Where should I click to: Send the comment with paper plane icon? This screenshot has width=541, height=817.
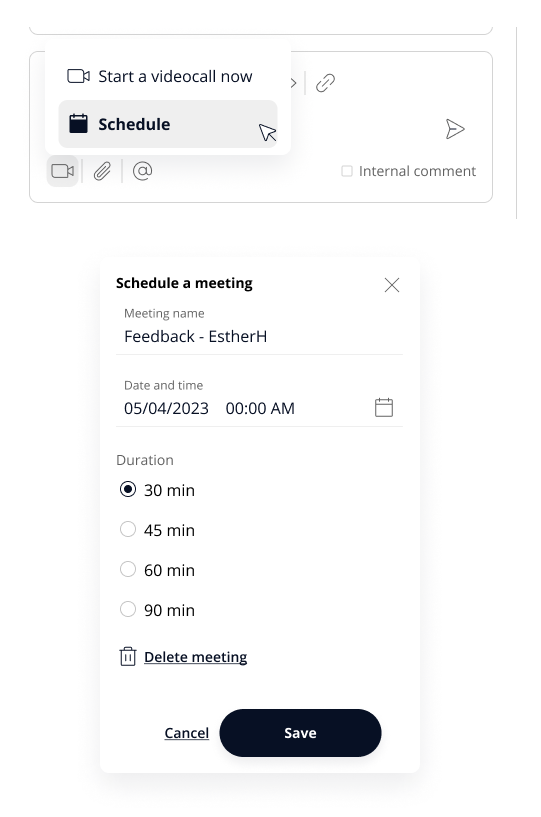tap(455, 129)
